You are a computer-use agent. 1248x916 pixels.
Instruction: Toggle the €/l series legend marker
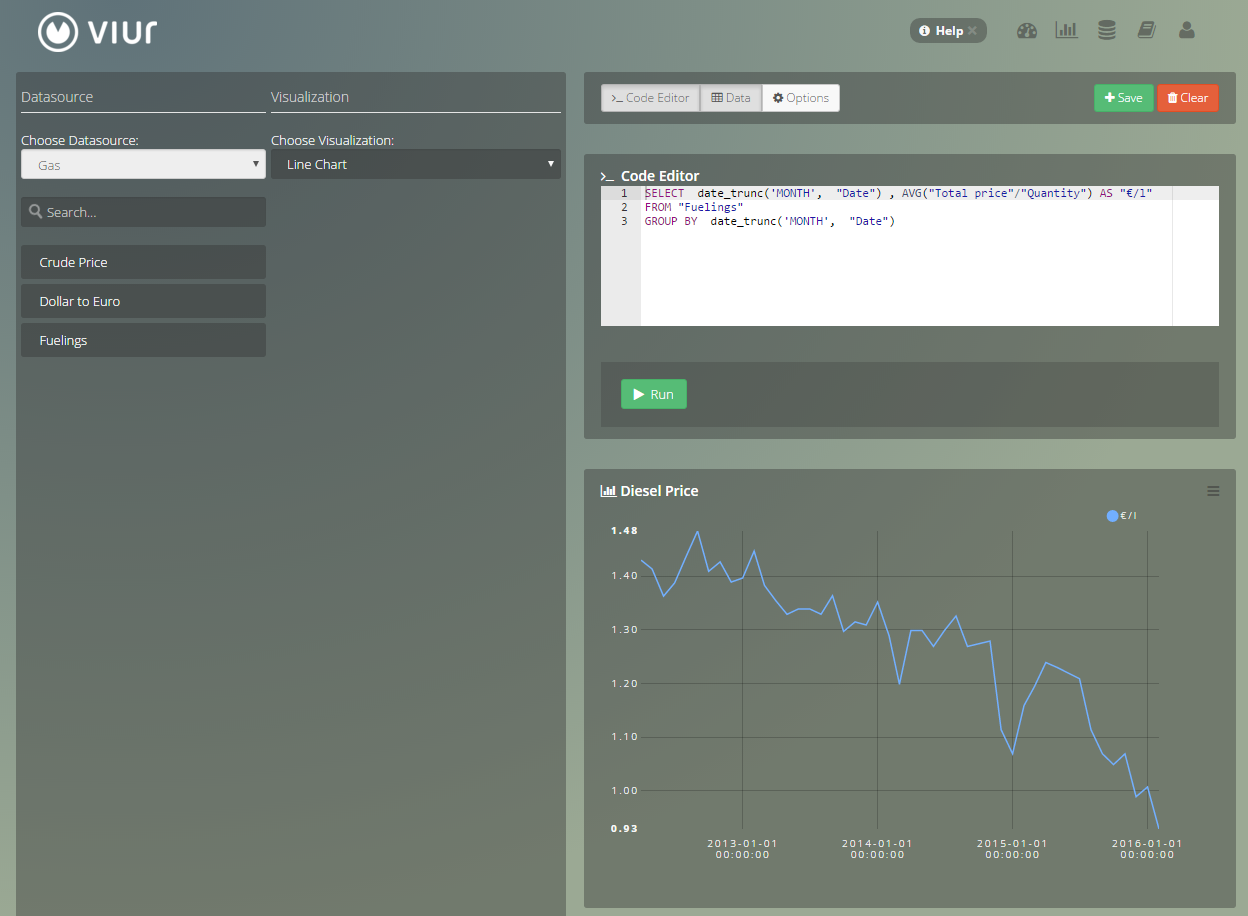(1112, 516)
